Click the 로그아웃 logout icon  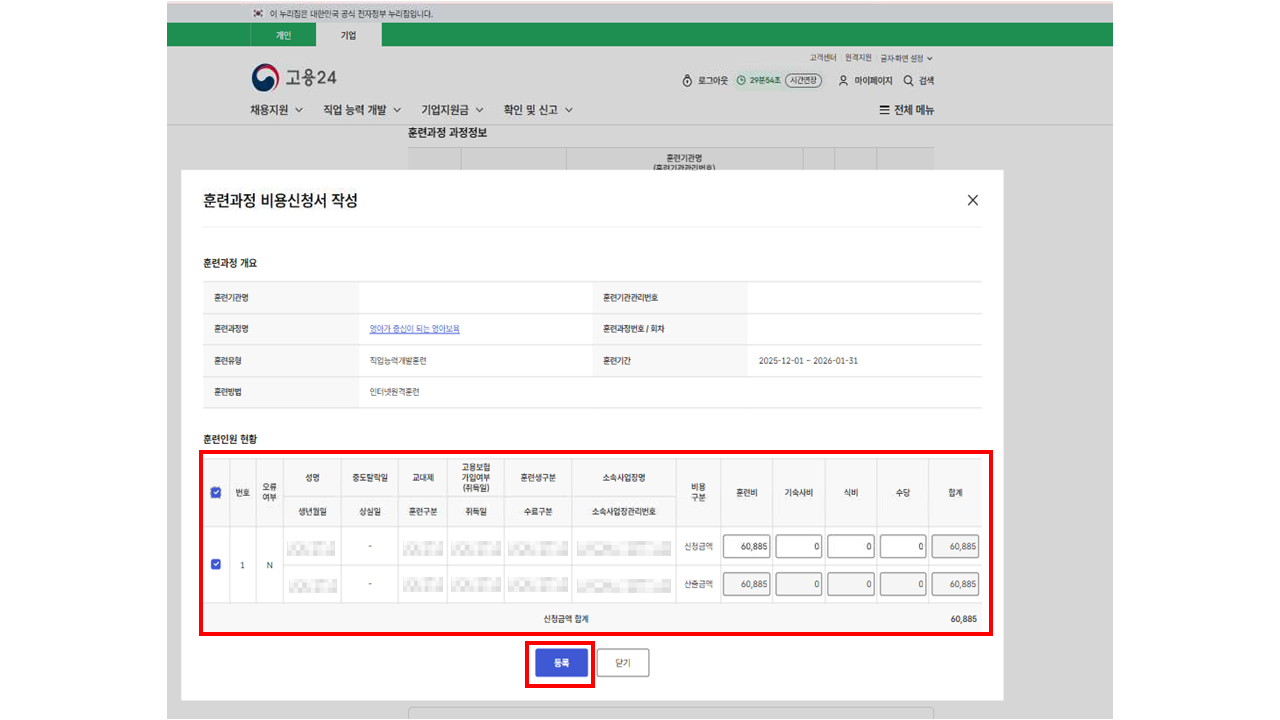(x=687, y=81)
